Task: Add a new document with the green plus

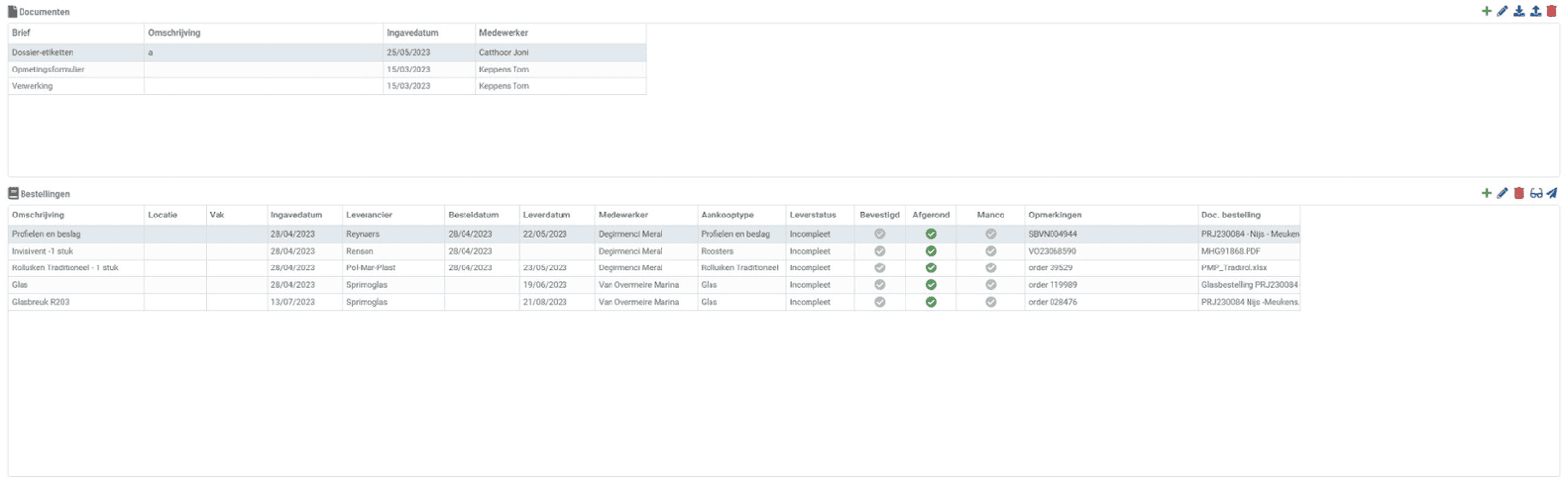Action: click(x=1486, y=11)
